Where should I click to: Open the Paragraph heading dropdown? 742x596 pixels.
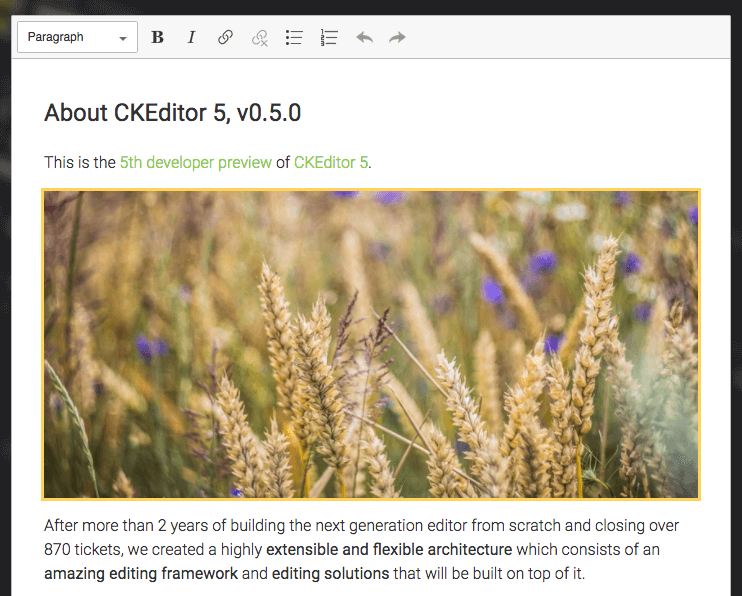tap(78, 37)
